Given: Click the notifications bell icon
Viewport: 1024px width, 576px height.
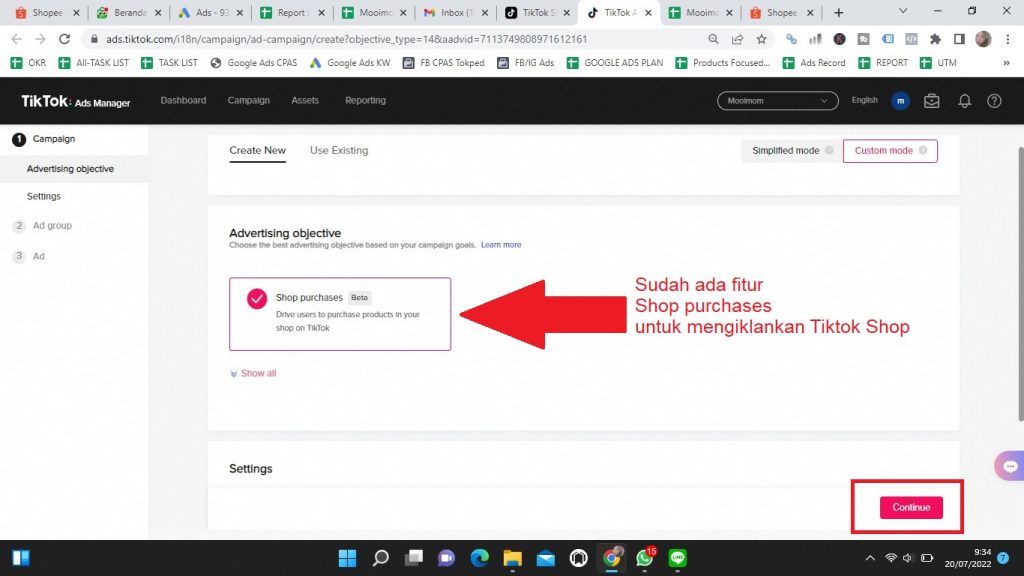Looking at the screenshot, I should click(x=964, y=101).
